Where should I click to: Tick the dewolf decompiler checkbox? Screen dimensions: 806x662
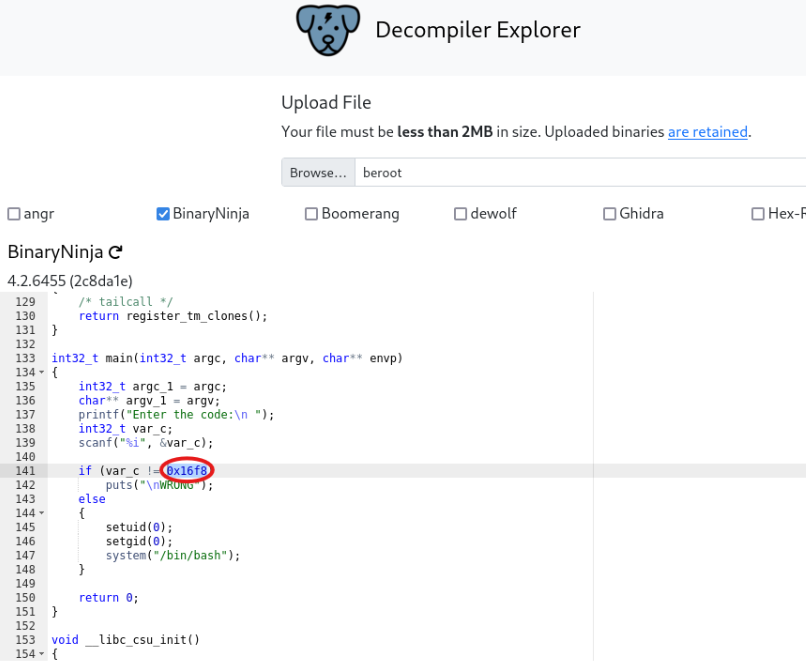460,214
